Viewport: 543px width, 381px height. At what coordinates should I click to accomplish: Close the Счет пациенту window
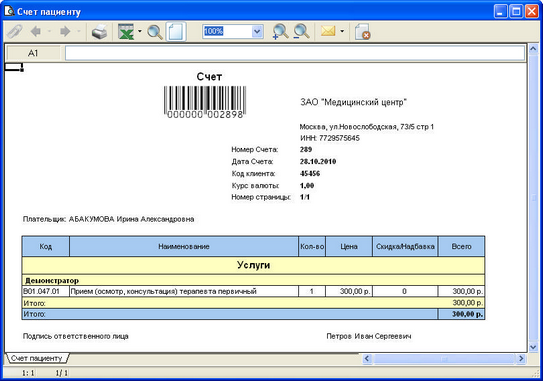[x=532, y=11]
